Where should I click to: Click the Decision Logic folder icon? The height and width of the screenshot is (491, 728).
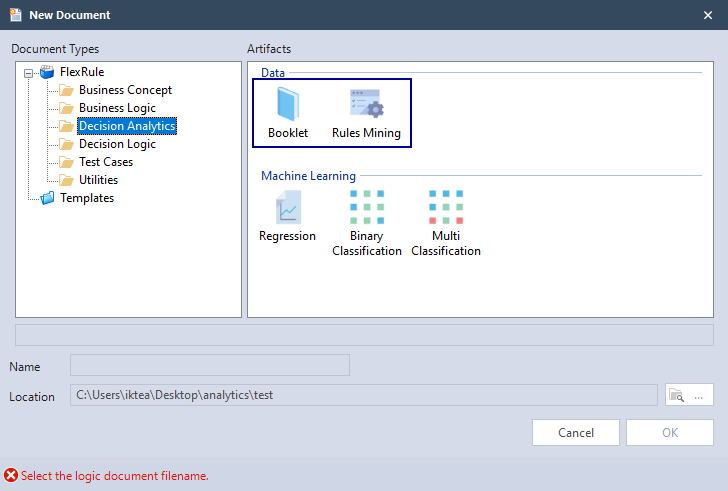pyautogui.click(x=66, y=144)
